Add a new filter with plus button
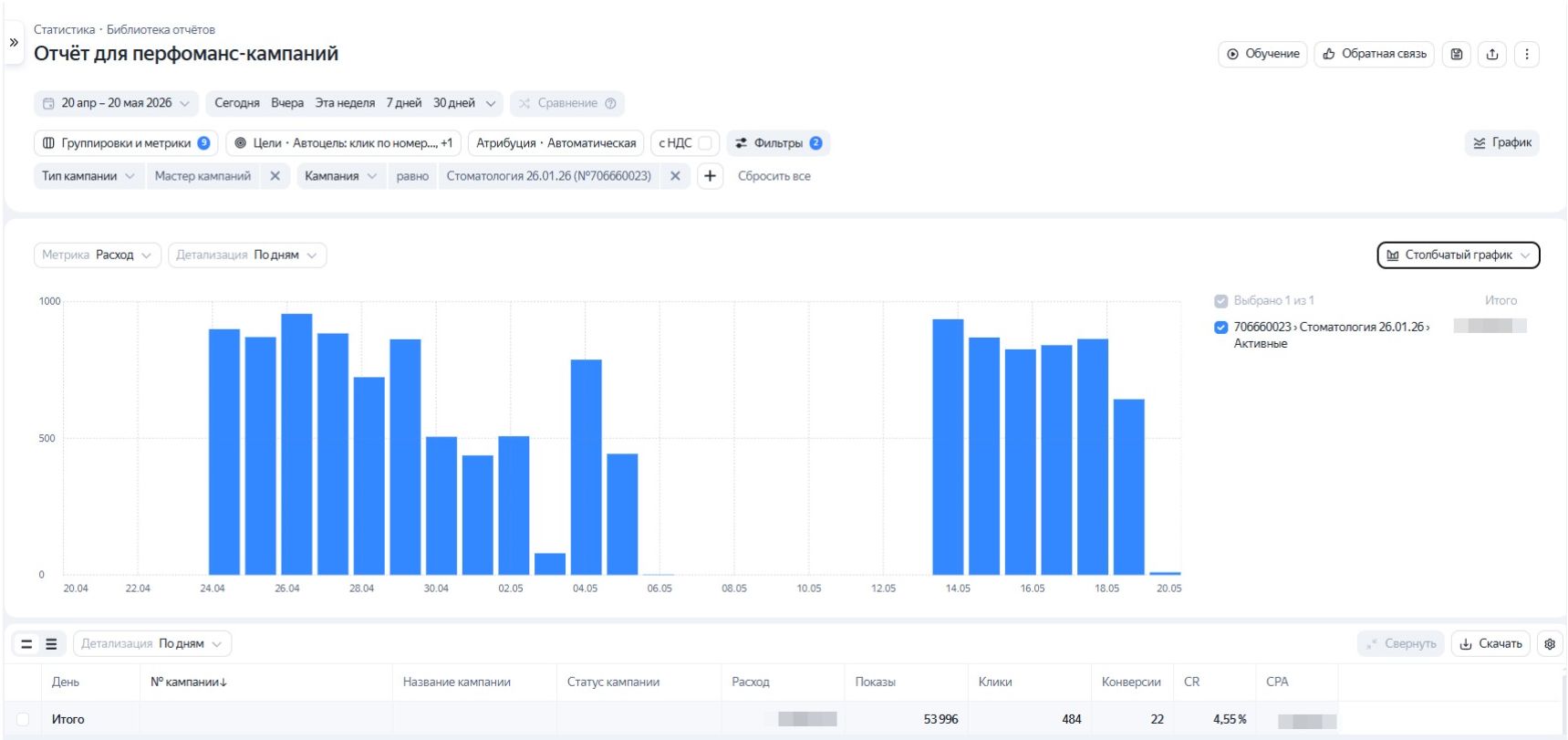The width and height of the screenshot is (1568, 740). coord(710,176)
